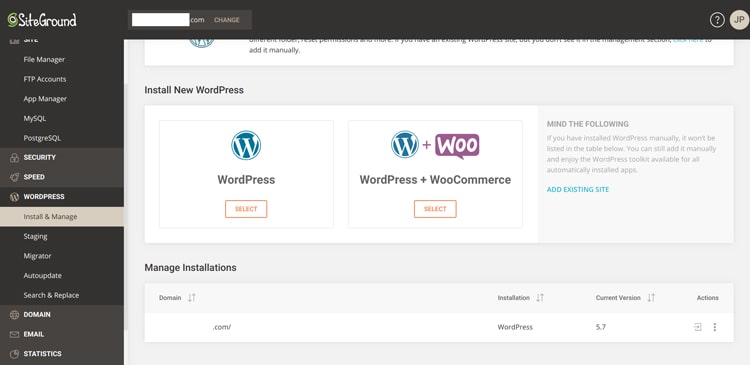Click the login to admin panel icon
This screenshot has height=365, width=750.
698,327
